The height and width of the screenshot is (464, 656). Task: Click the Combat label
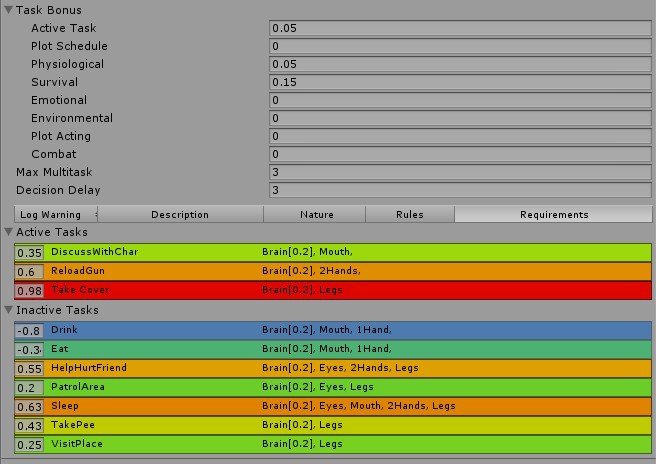pyautogui.click(x=54, y=154)
